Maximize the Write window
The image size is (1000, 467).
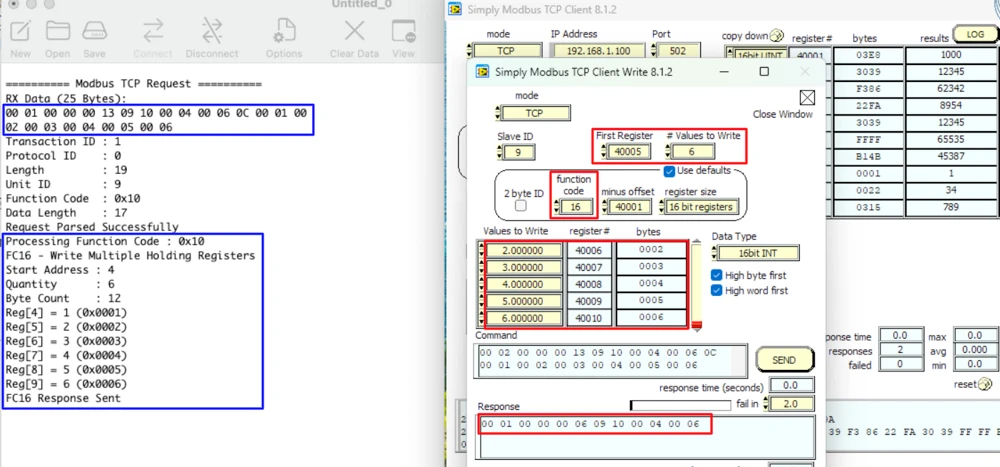pos(764,71)
